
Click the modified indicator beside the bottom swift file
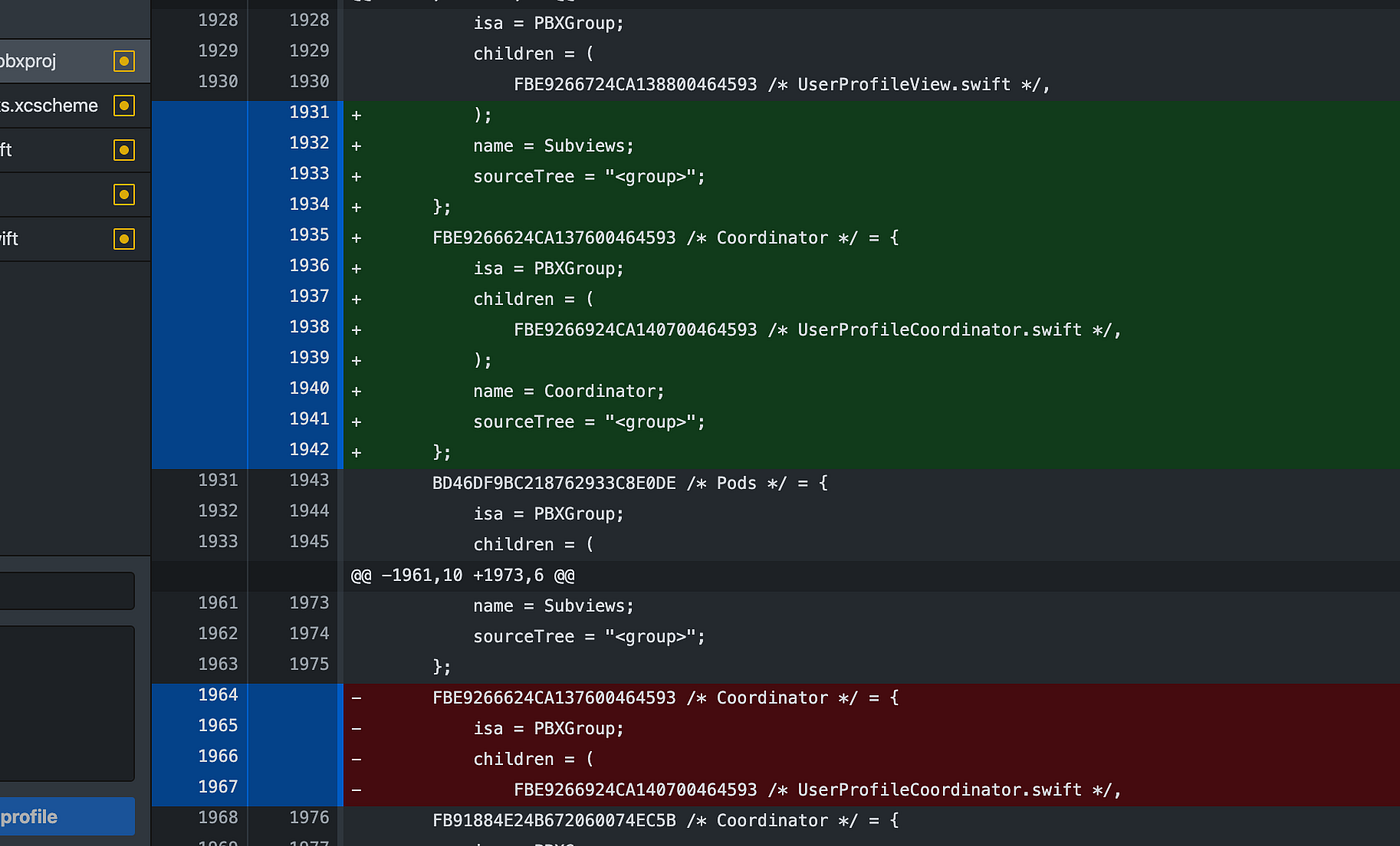(123, 239)
